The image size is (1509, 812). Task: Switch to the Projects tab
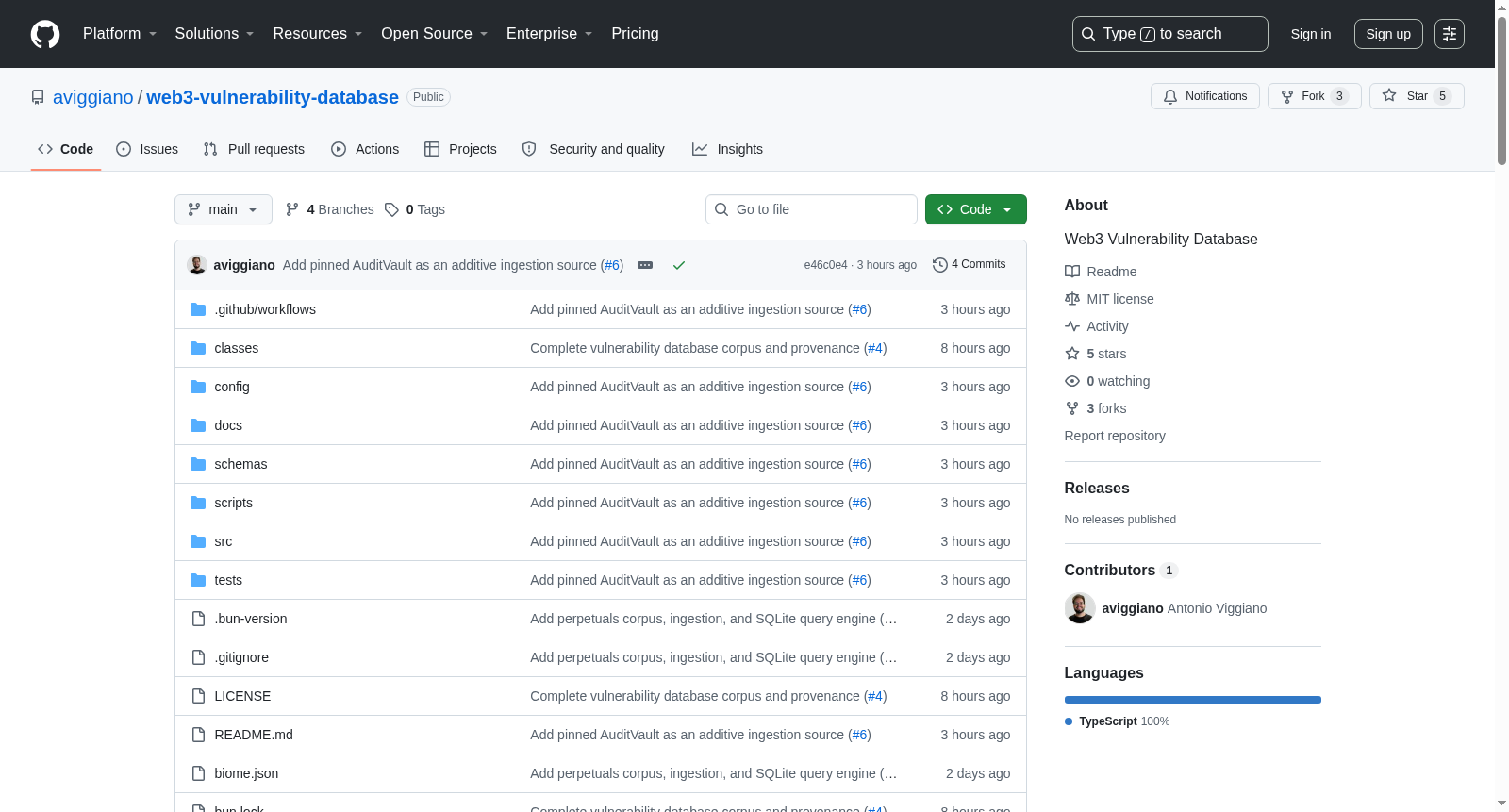[x=460, y=149]
